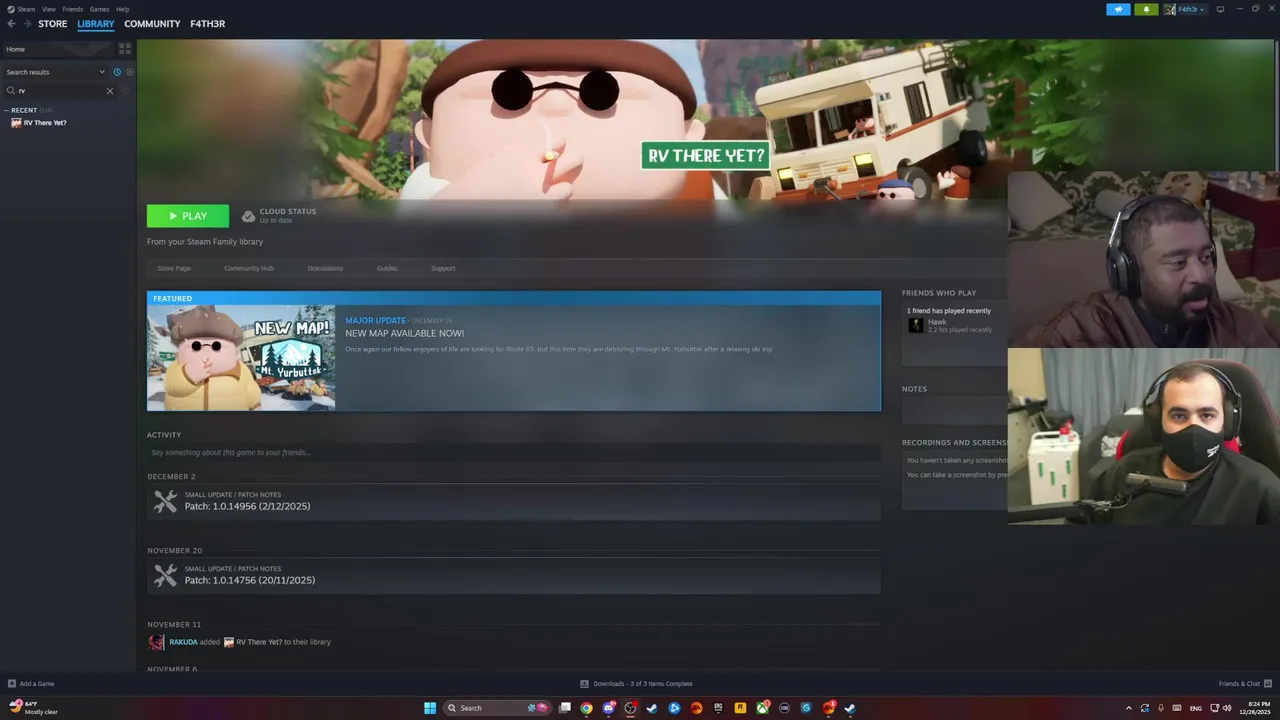Click the activity status input field
Screen dimensions: 1280x720
click(514, 453)
